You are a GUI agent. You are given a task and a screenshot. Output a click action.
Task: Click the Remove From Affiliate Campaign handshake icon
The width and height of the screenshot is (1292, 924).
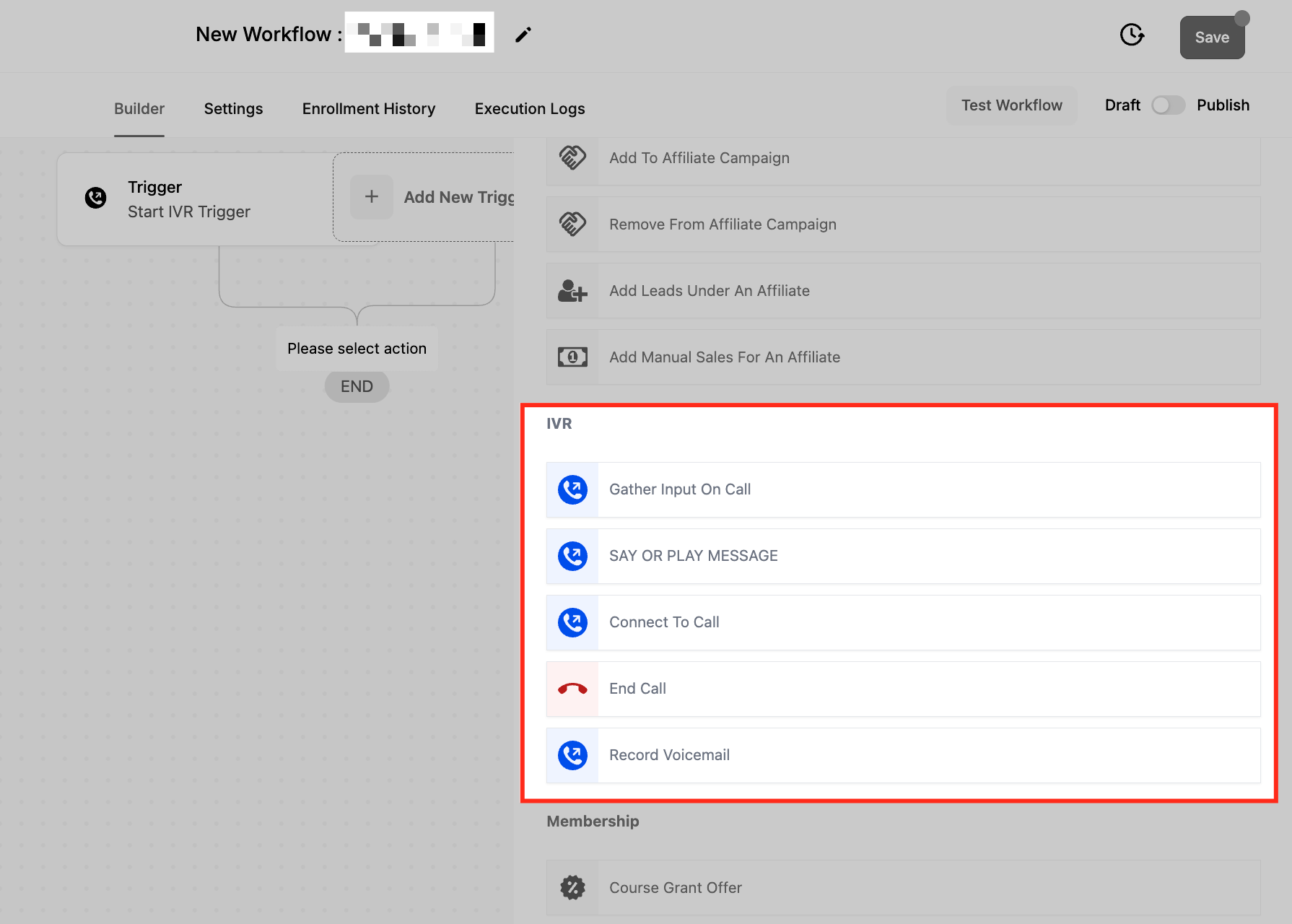pos(572,225)
